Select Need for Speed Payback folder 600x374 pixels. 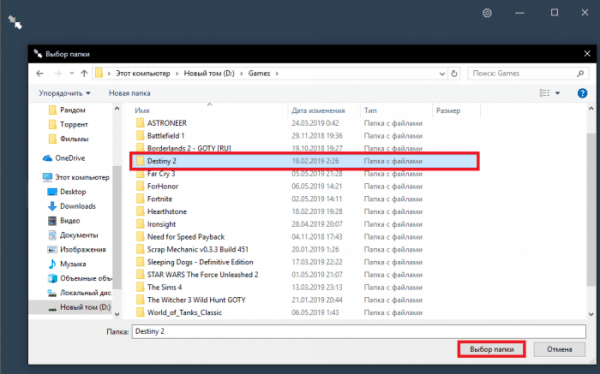(x=181, y=237)
